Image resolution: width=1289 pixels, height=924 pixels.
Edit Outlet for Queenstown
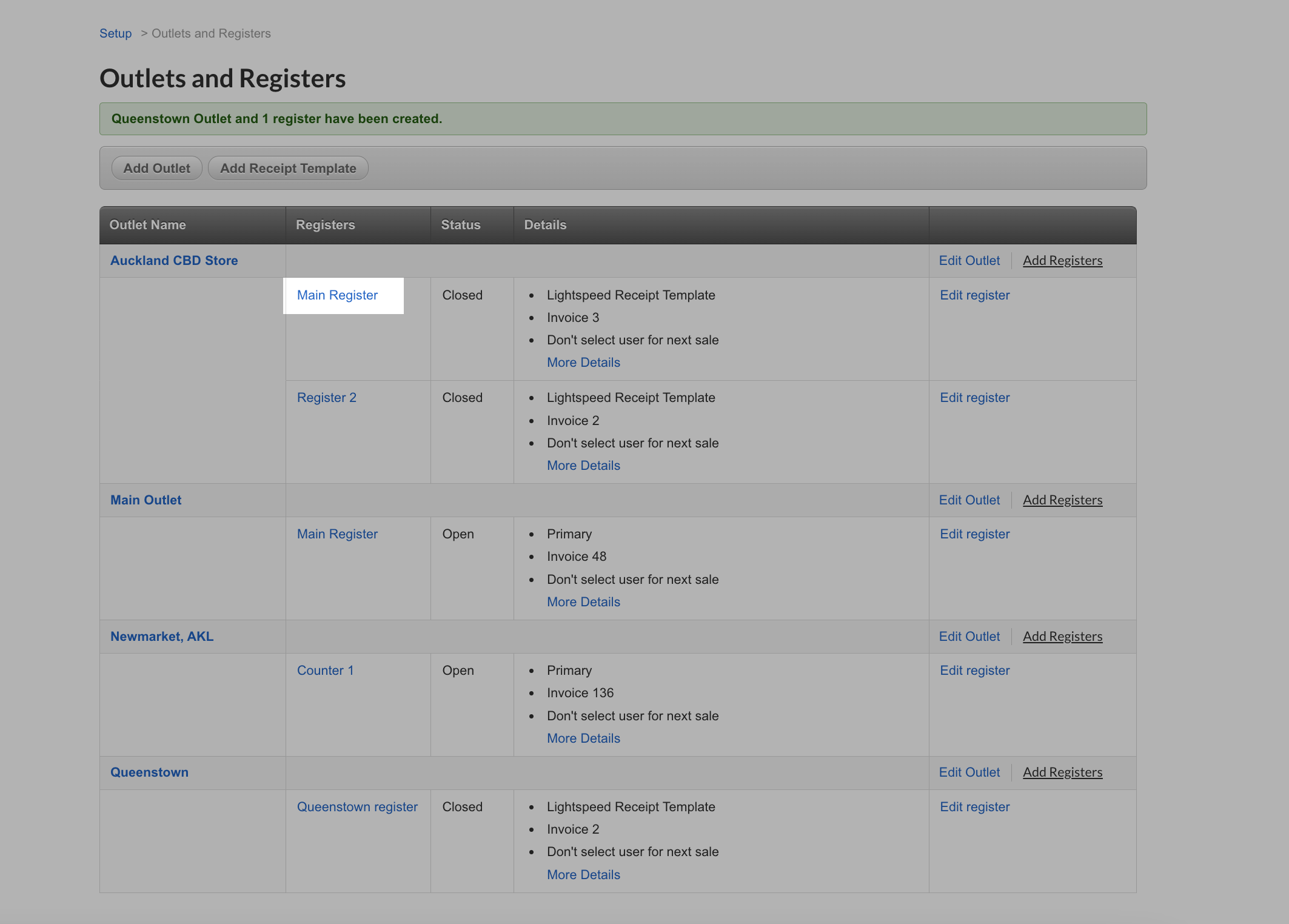(969, 772)
